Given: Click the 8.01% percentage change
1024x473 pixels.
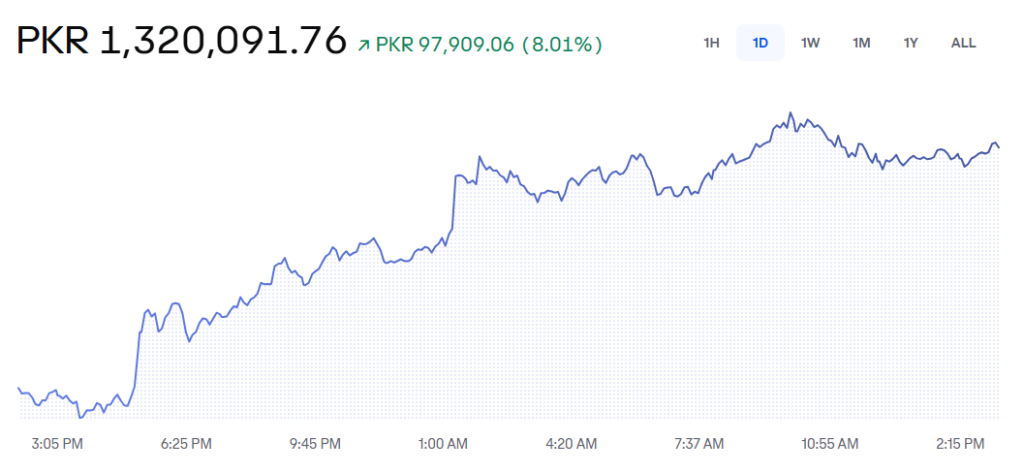Looking at the screenshot, I should point(564,45).
